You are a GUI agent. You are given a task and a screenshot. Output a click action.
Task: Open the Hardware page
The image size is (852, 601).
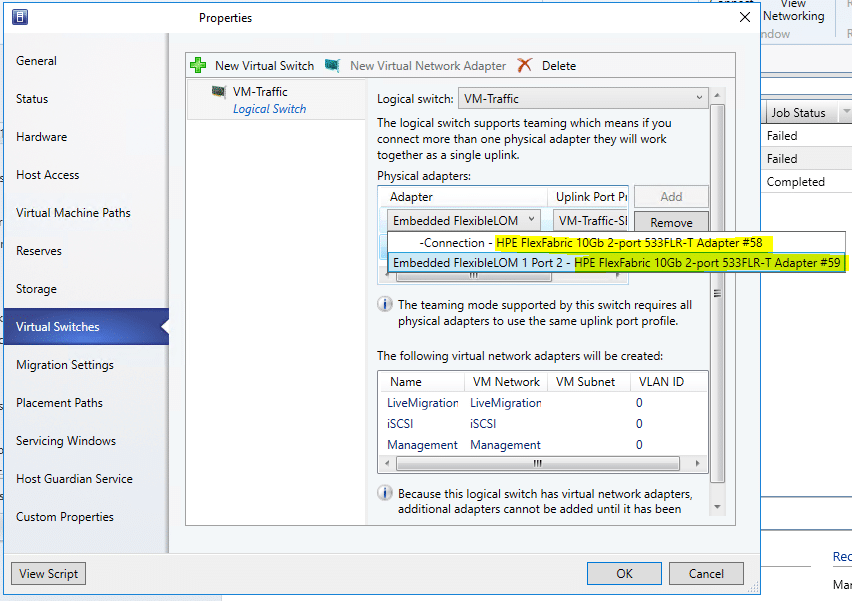tap(41, 137)
